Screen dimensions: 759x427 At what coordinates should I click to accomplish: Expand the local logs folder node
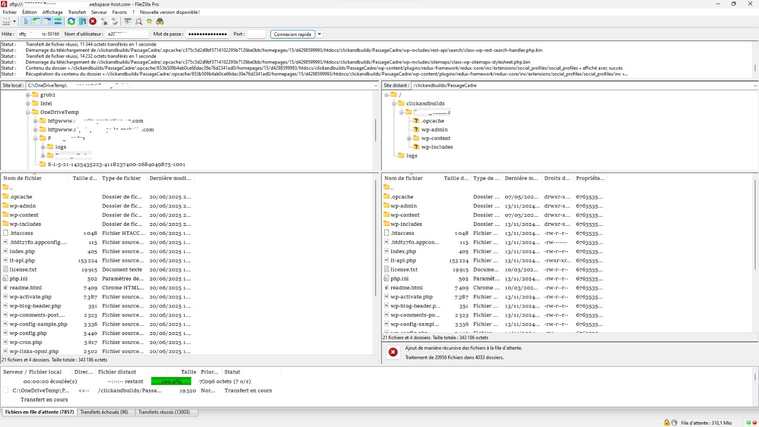click(x=43, y=147)
